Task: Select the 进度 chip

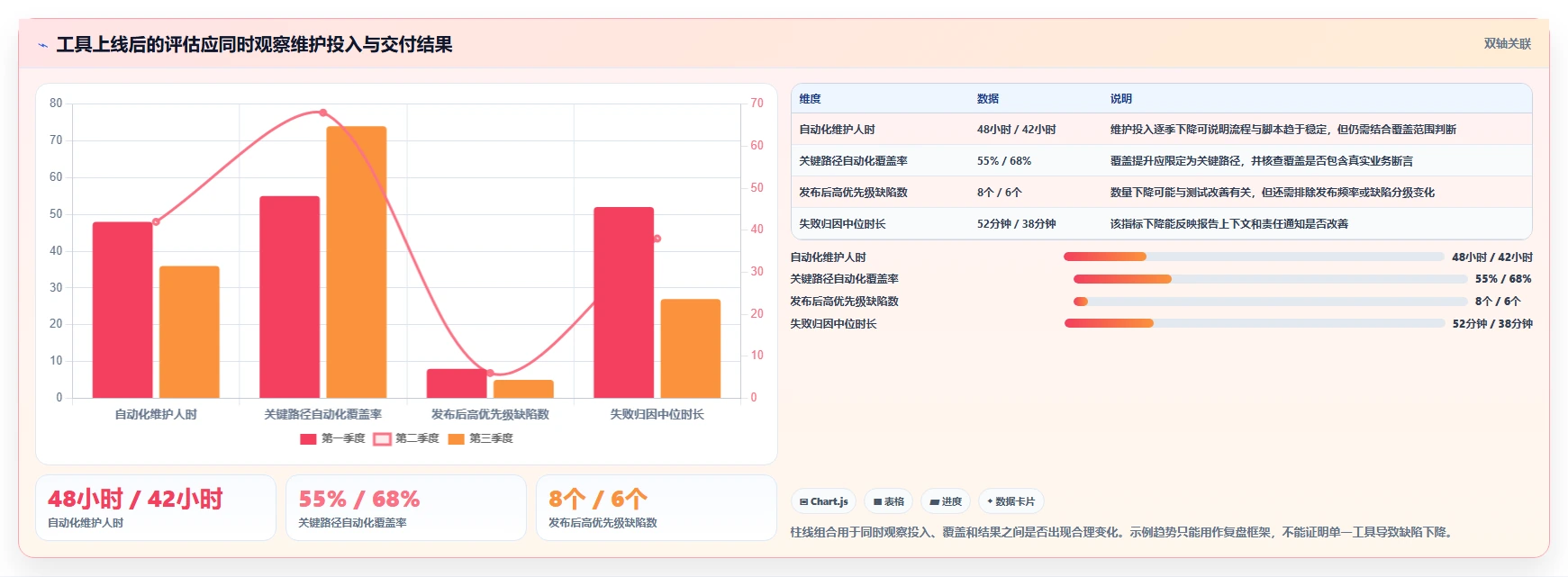Action: [946, 501]
